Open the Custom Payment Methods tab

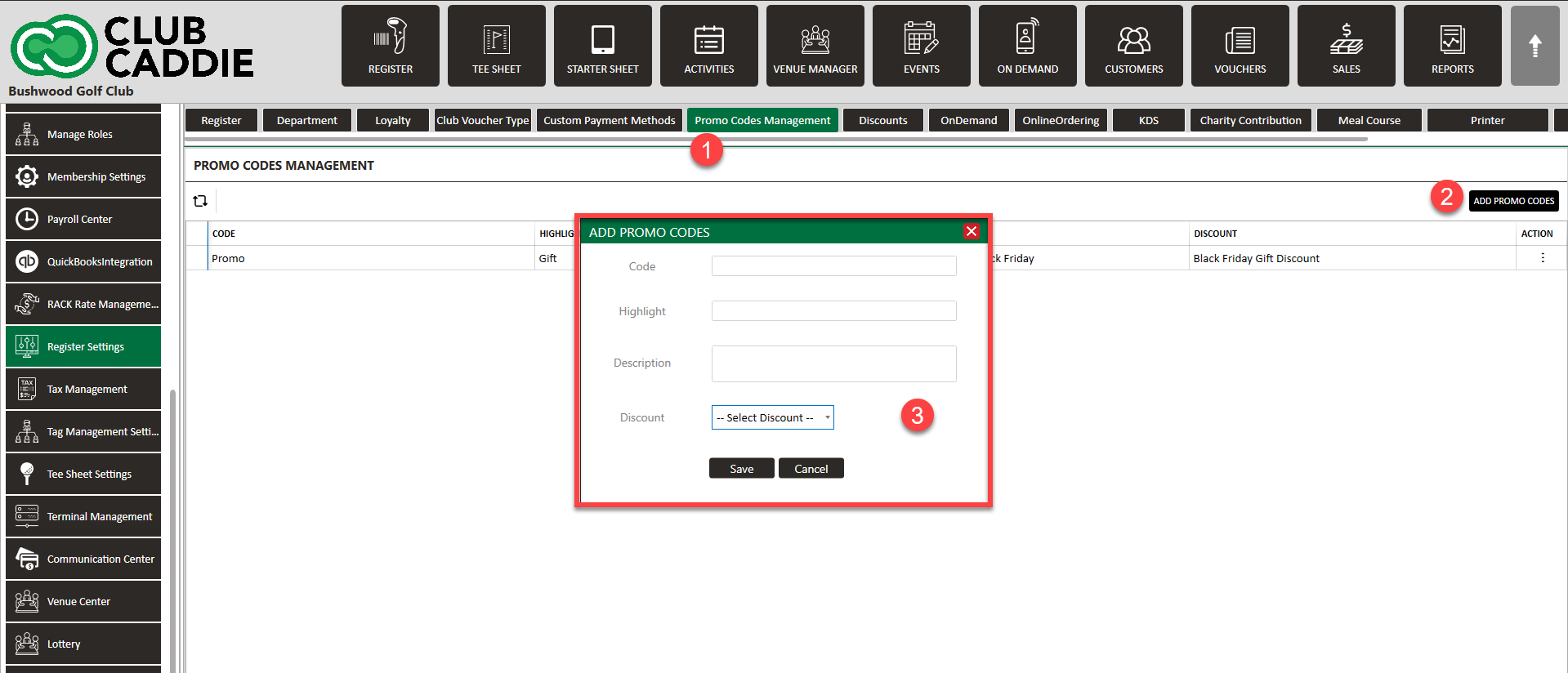pos(609,120)
